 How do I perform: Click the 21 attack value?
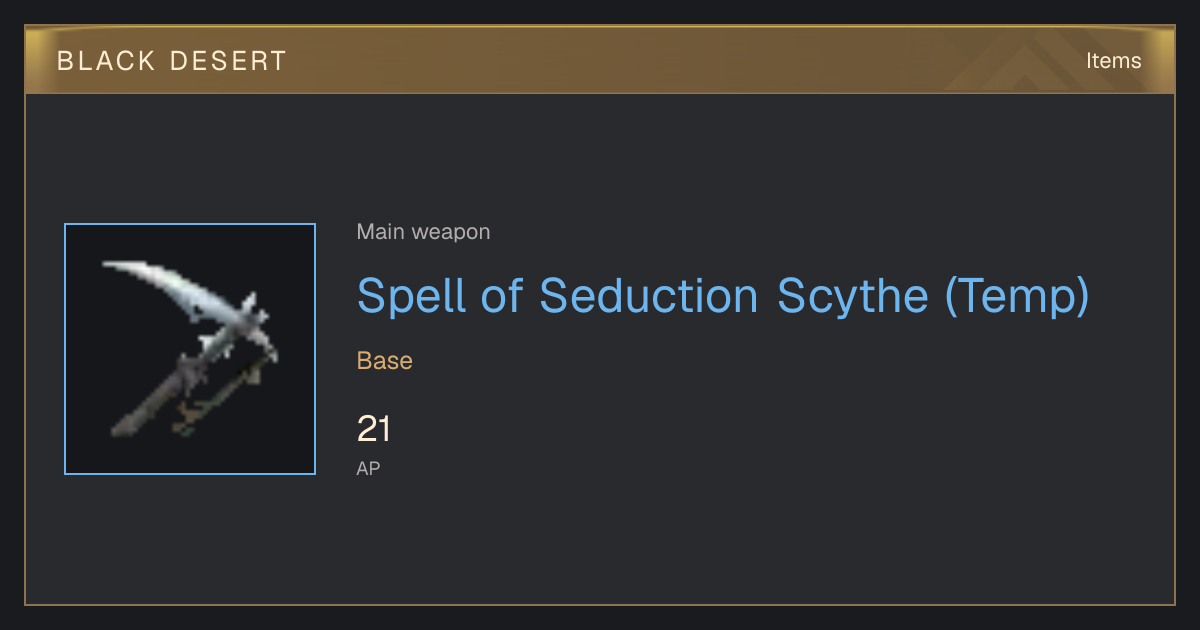[373, 430]
